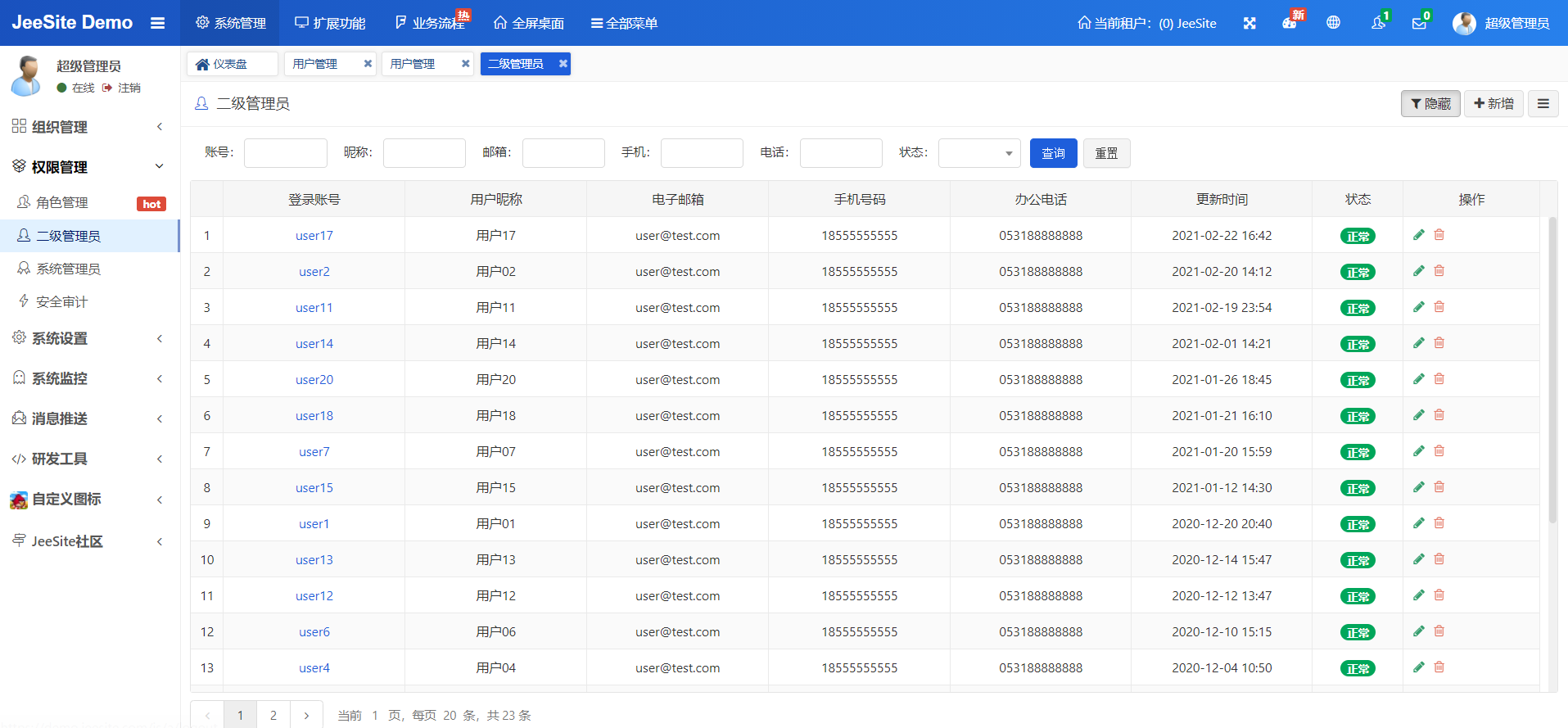Click the 账号 search input field

coord(285,153)
